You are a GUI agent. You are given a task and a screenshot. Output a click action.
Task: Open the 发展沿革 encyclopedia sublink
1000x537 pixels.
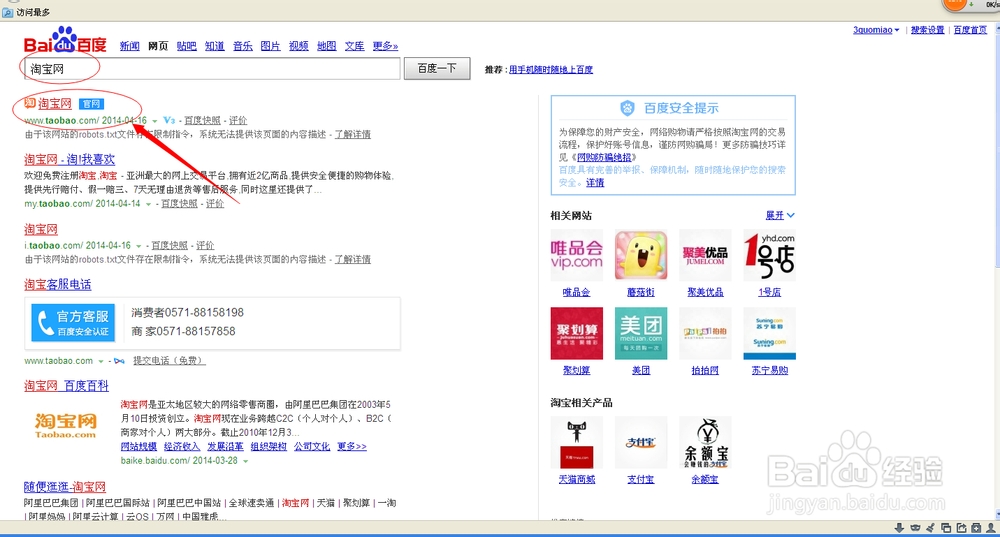225,446
